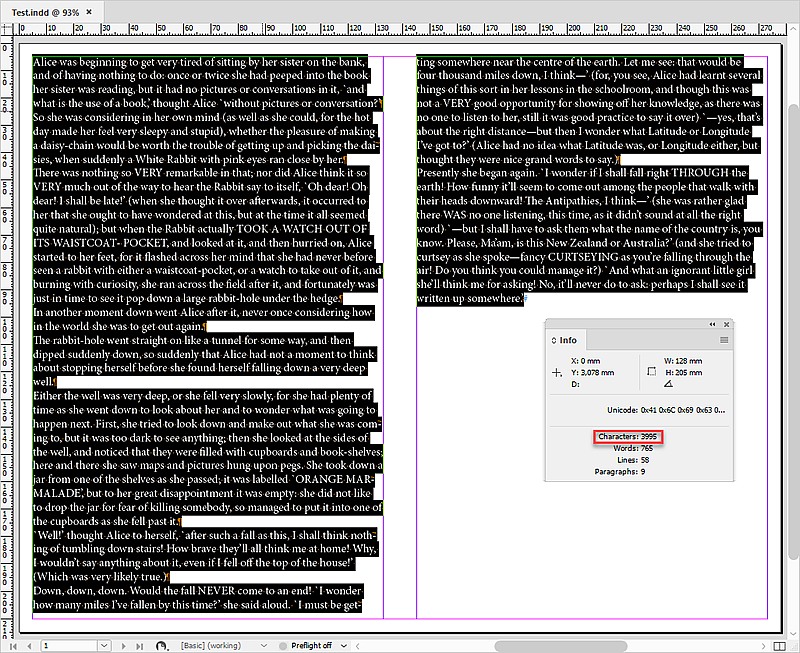The height and width of the screenshot is (653, 800).
Task: Click text line 'Down, down, down. Would the fall NEVER'
Action: point(198,591)
